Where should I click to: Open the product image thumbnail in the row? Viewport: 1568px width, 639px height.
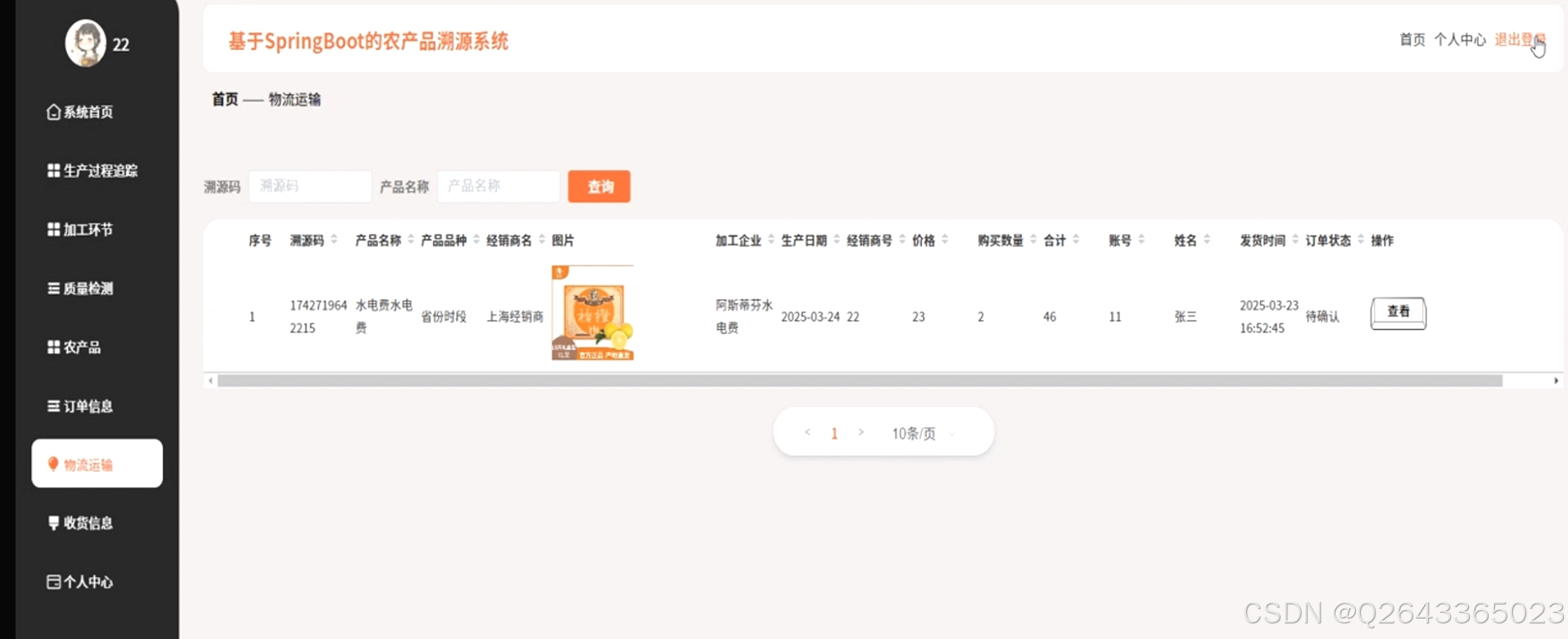coord(593,313)
